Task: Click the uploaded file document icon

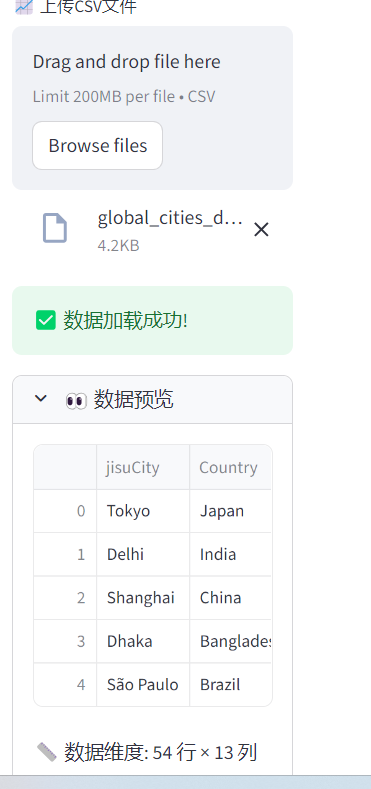Action: 54,228
